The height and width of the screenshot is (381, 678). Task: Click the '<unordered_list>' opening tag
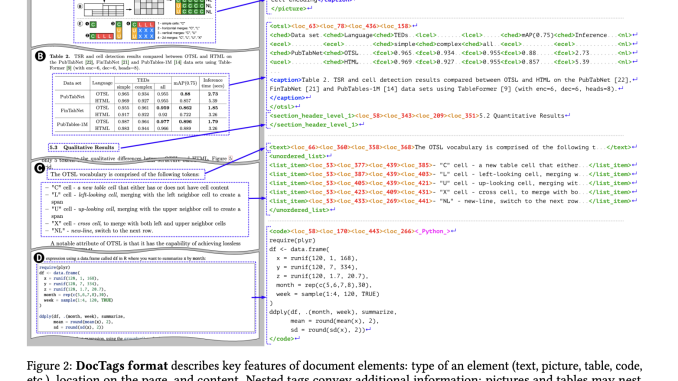(x=298, y=156)
